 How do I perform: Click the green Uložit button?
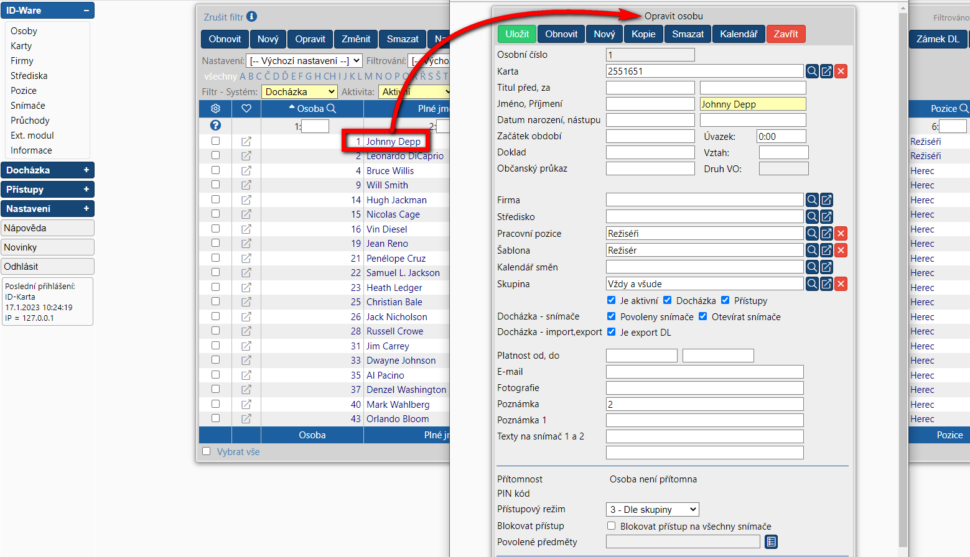517,34
